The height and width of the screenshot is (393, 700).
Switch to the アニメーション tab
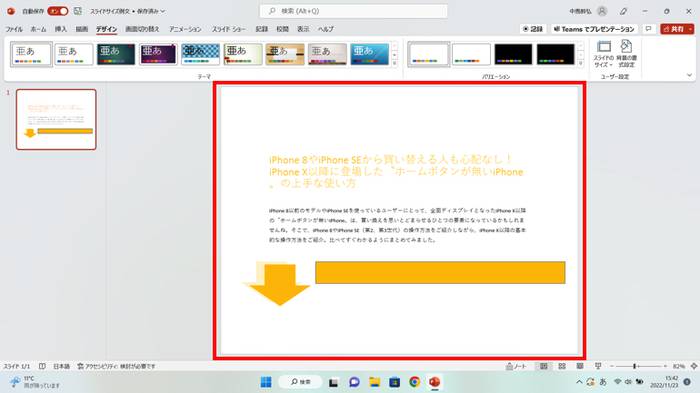(185, 29)
